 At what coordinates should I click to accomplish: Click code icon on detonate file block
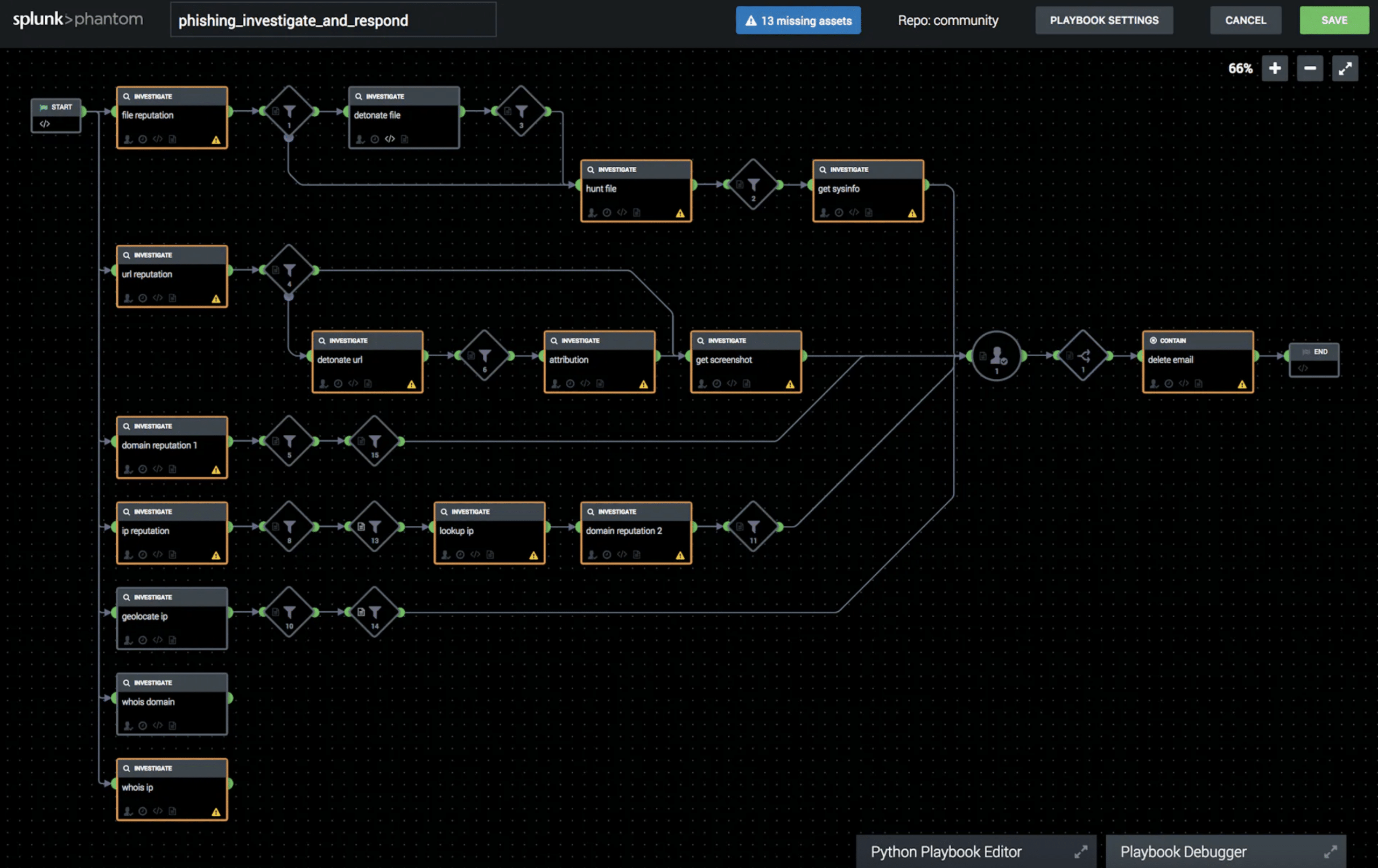point(390,139)
